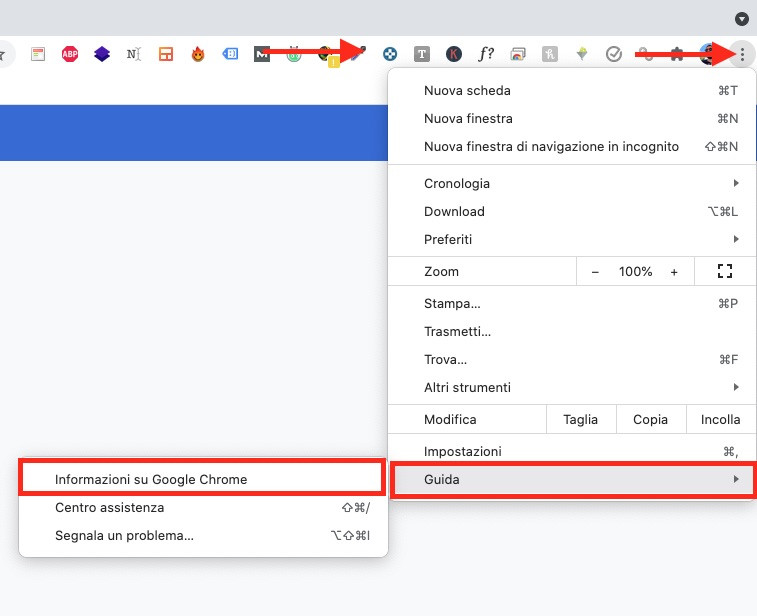
Task: Open the puzzle piece extensions menu
Action: (x=677, y=54)
